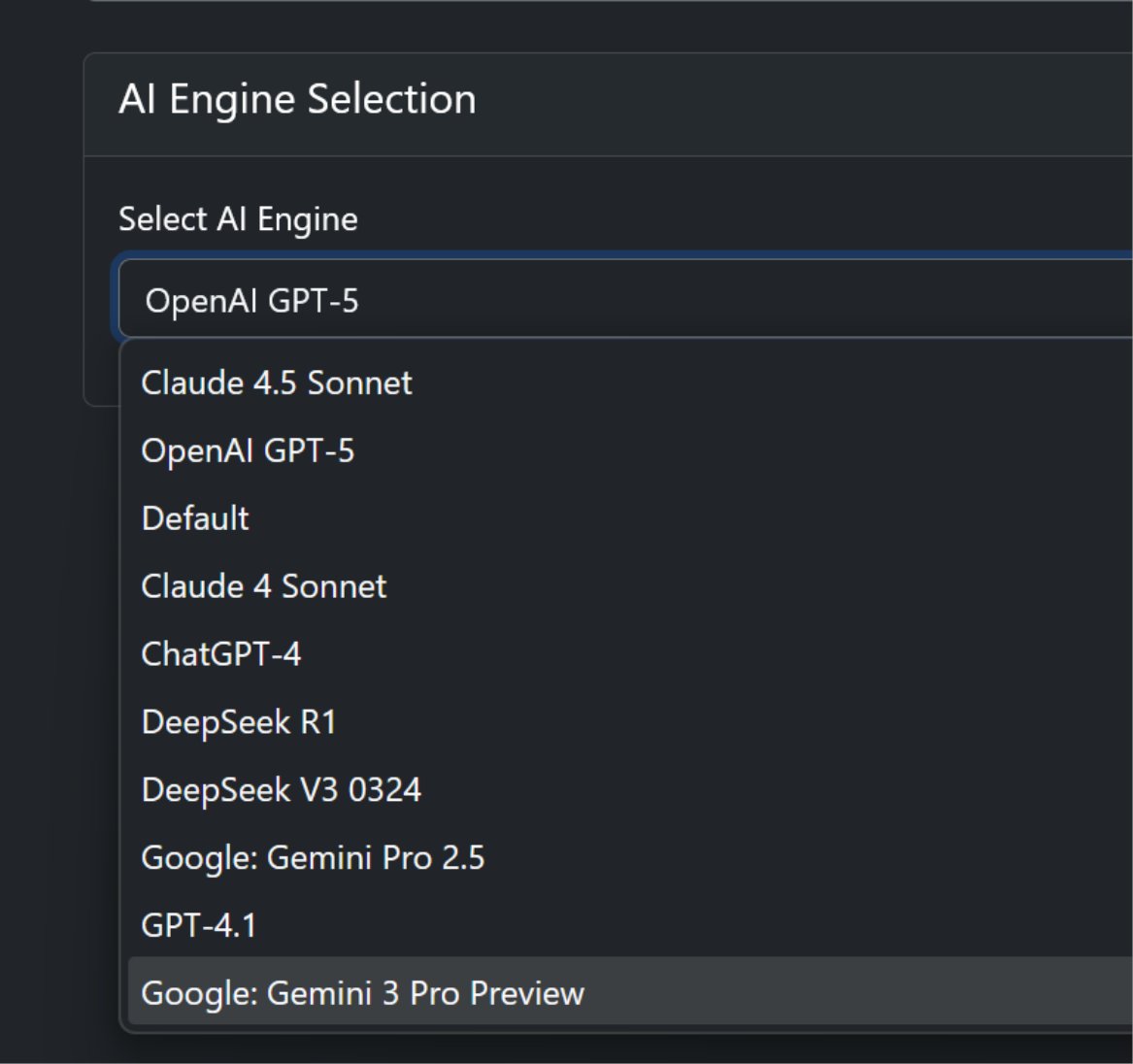Viewport: 1133px width, 1064px height.
Task: Choose the OpenAI GPT-5 list option
Action: [x=249, y=450]
